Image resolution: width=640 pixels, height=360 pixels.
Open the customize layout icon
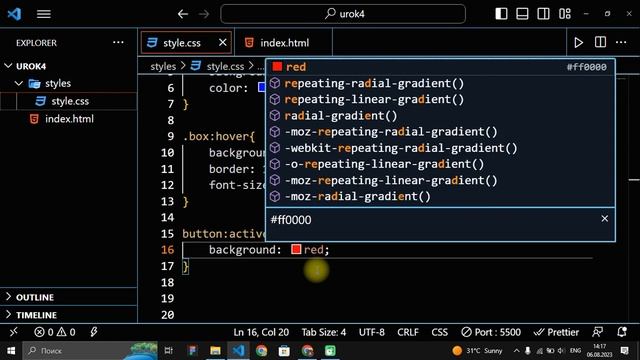pos(565,14)
